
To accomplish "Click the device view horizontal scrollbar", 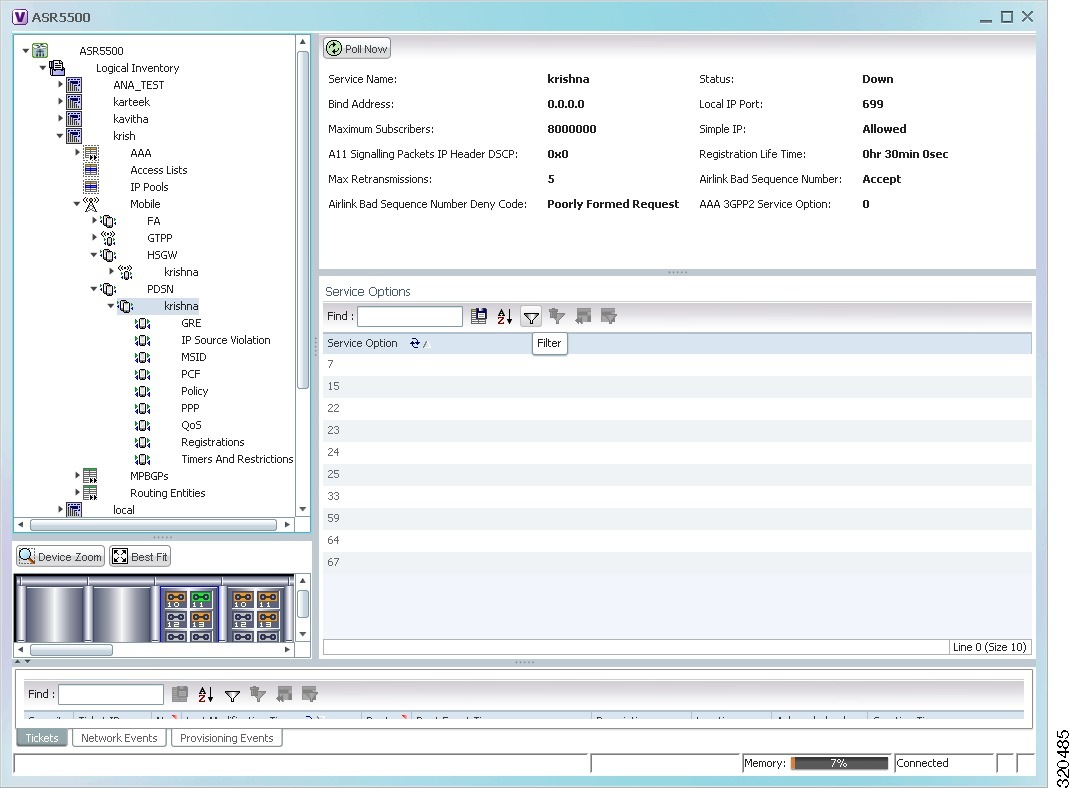I will point(71,650).
